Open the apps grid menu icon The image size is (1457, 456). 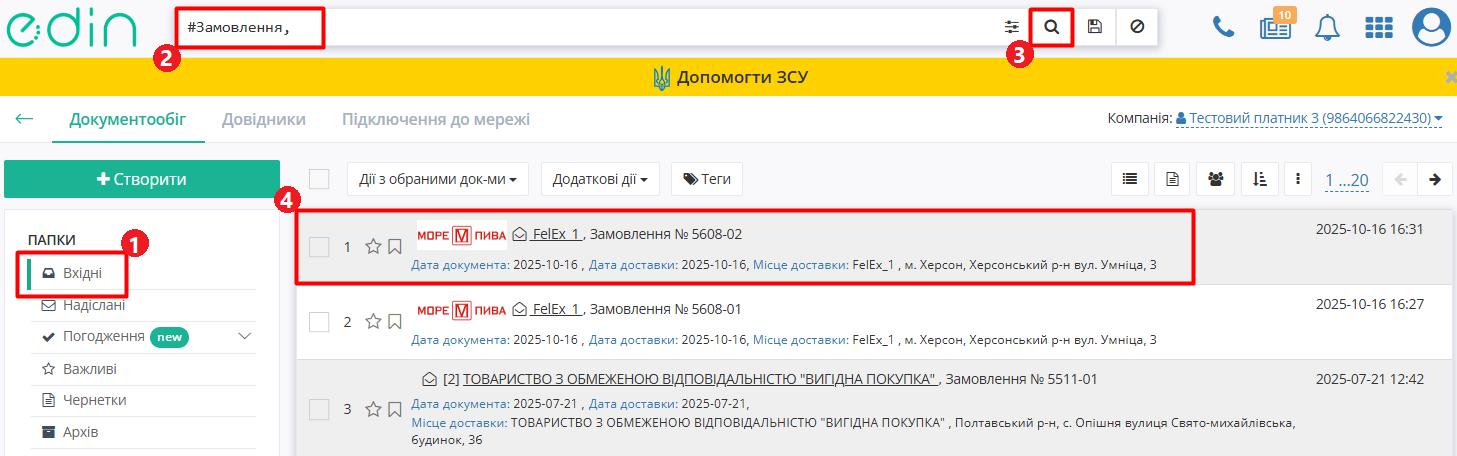pyautogui.click(x=1379, y=27)
